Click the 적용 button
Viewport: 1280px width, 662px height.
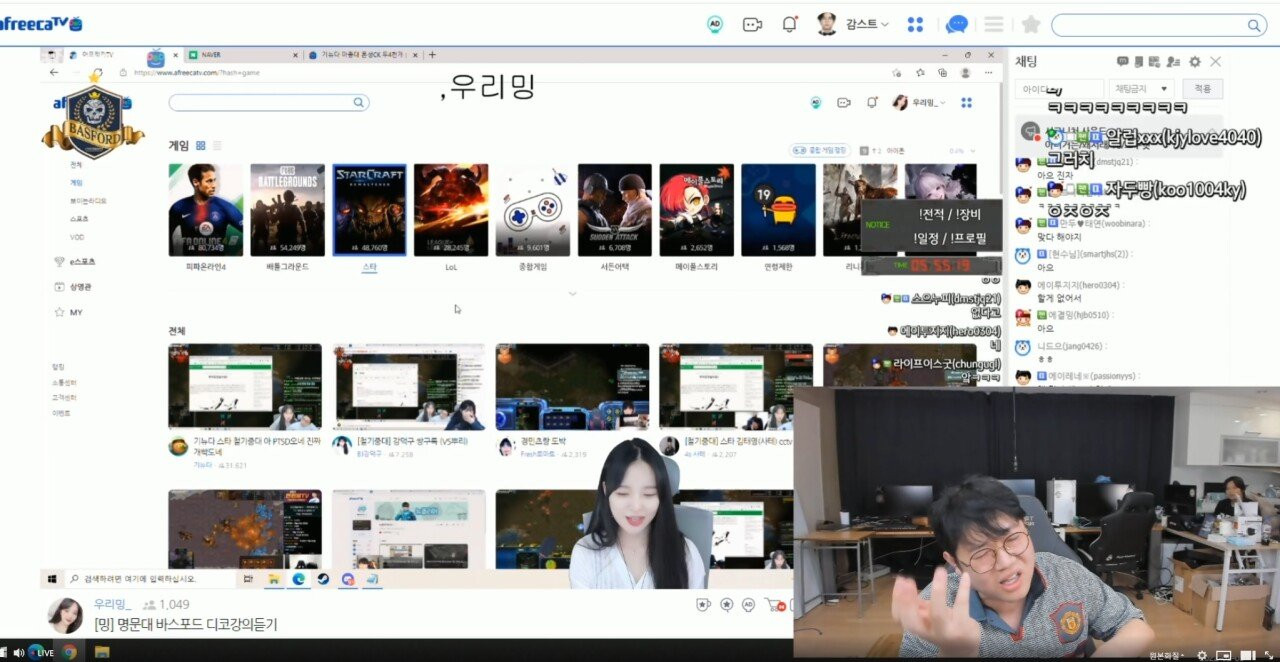1202,89
